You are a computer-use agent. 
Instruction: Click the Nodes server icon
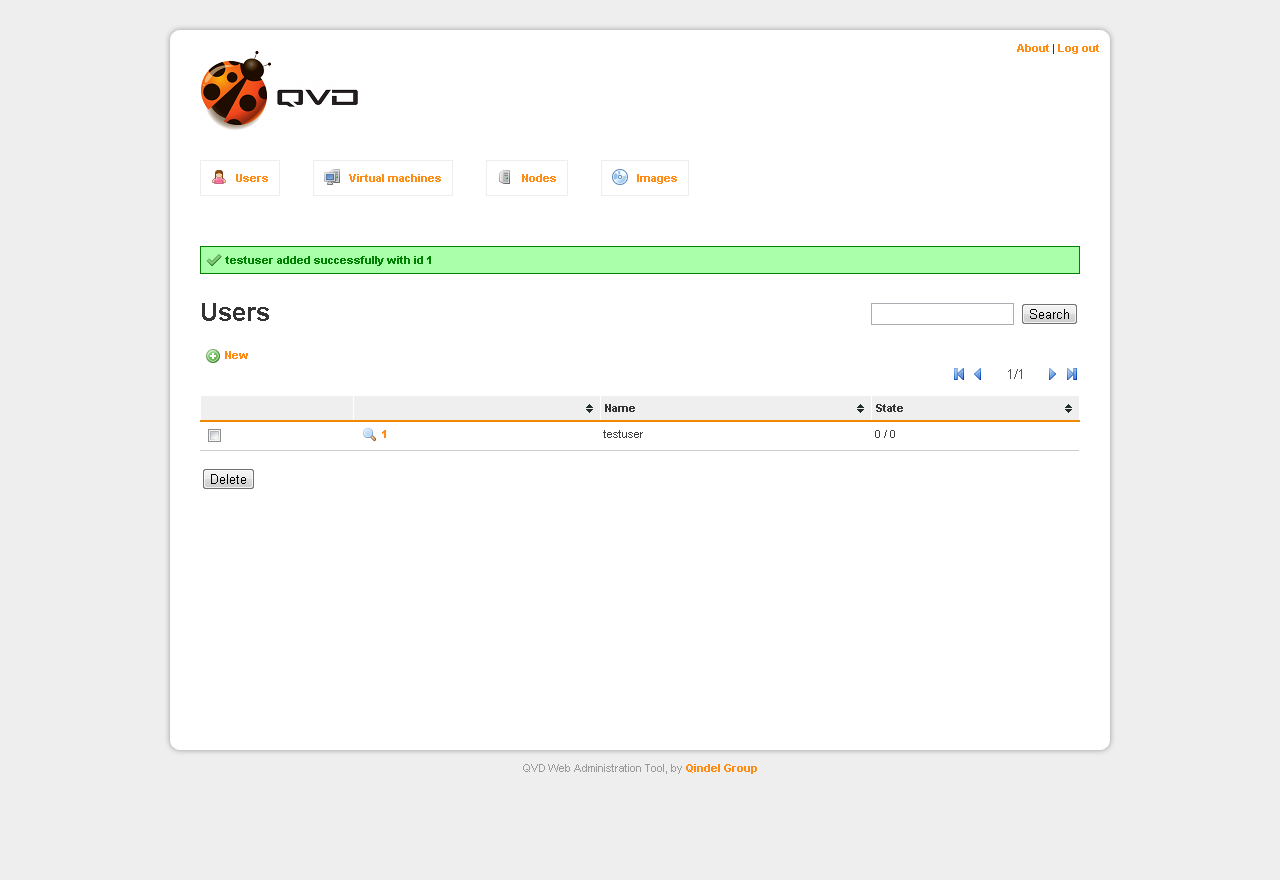(505, 178)
